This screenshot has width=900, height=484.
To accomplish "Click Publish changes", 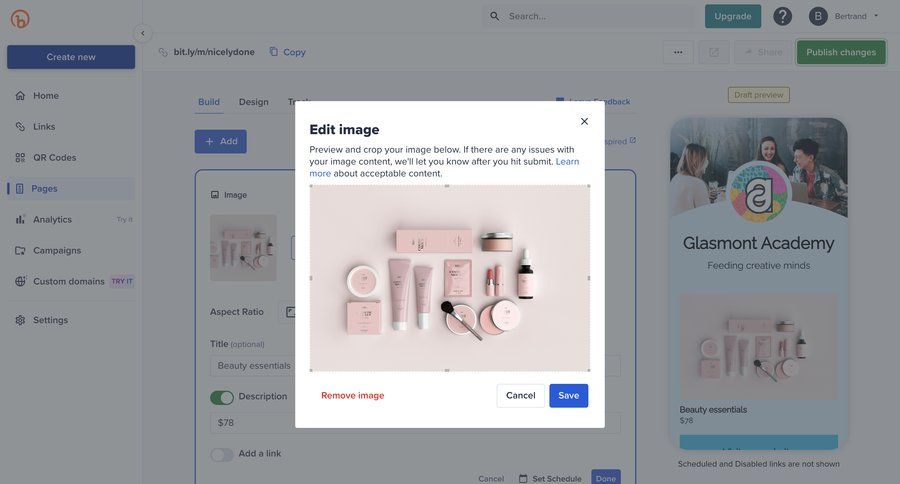I will click(841, 52).
